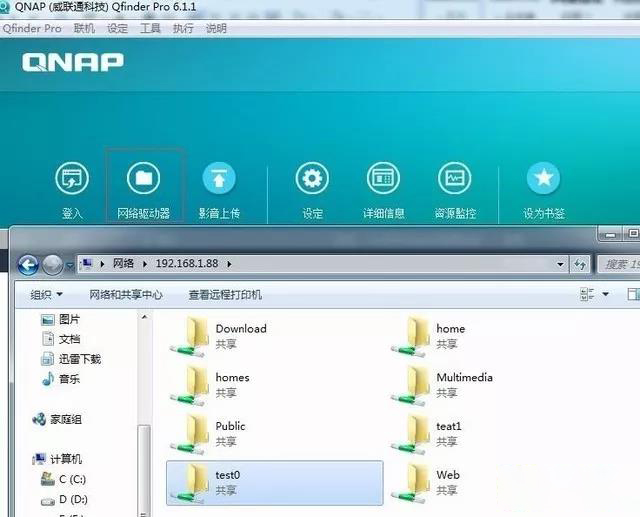Screen dimensions: 640x517
Task: Expand arrow after 网络 in breadcrumb
Action: coord(144,264)
